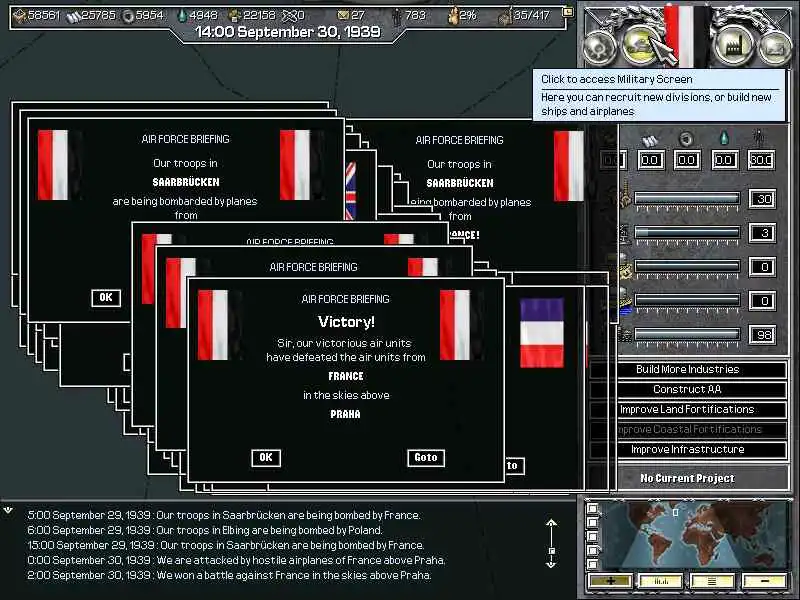Screen dimensions: 800x600
Task: Click the German flag in the top panel
Action: point(687,36)
